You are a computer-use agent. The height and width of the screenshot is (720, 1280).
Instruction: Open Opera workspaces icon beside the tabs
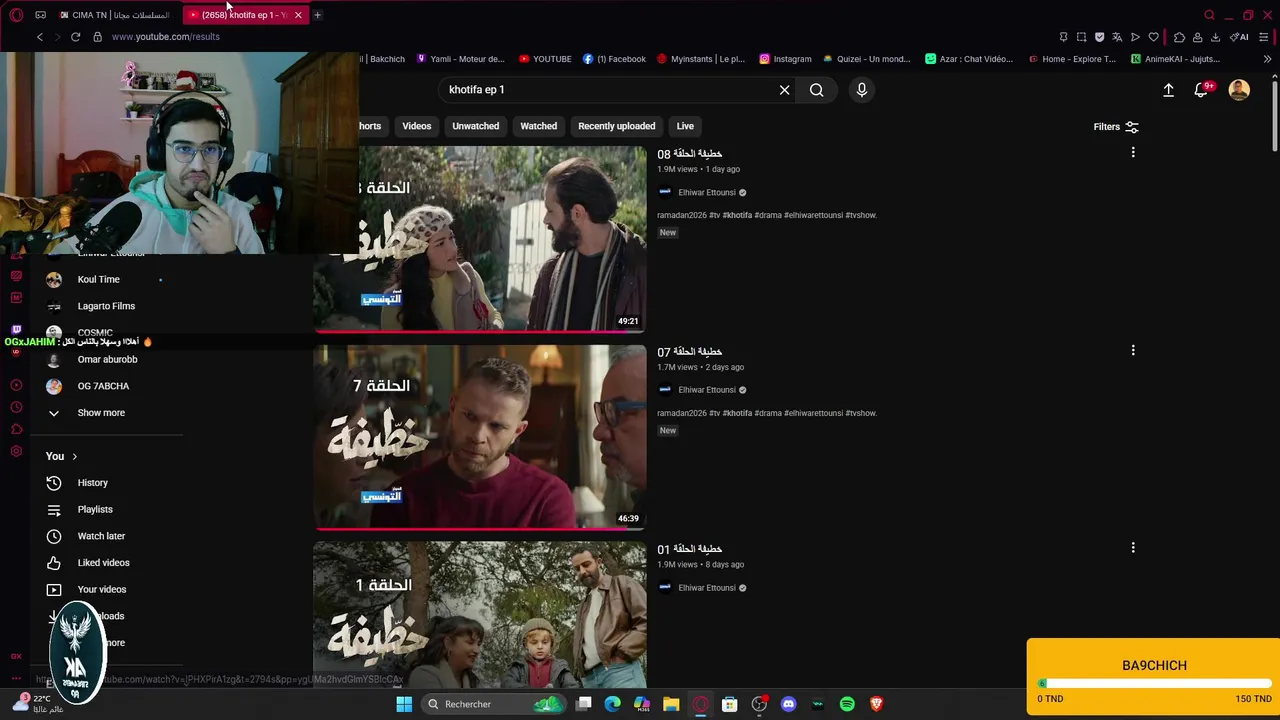(x=40, y=15)
